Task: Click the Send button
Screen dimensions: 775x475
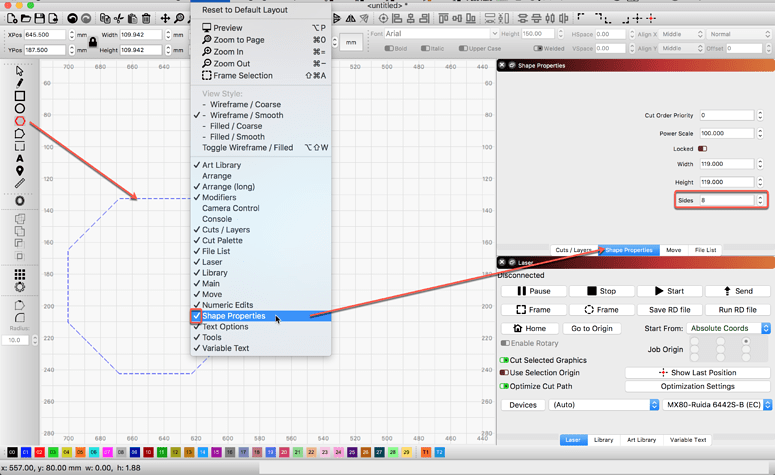Action: pos(738,291)
